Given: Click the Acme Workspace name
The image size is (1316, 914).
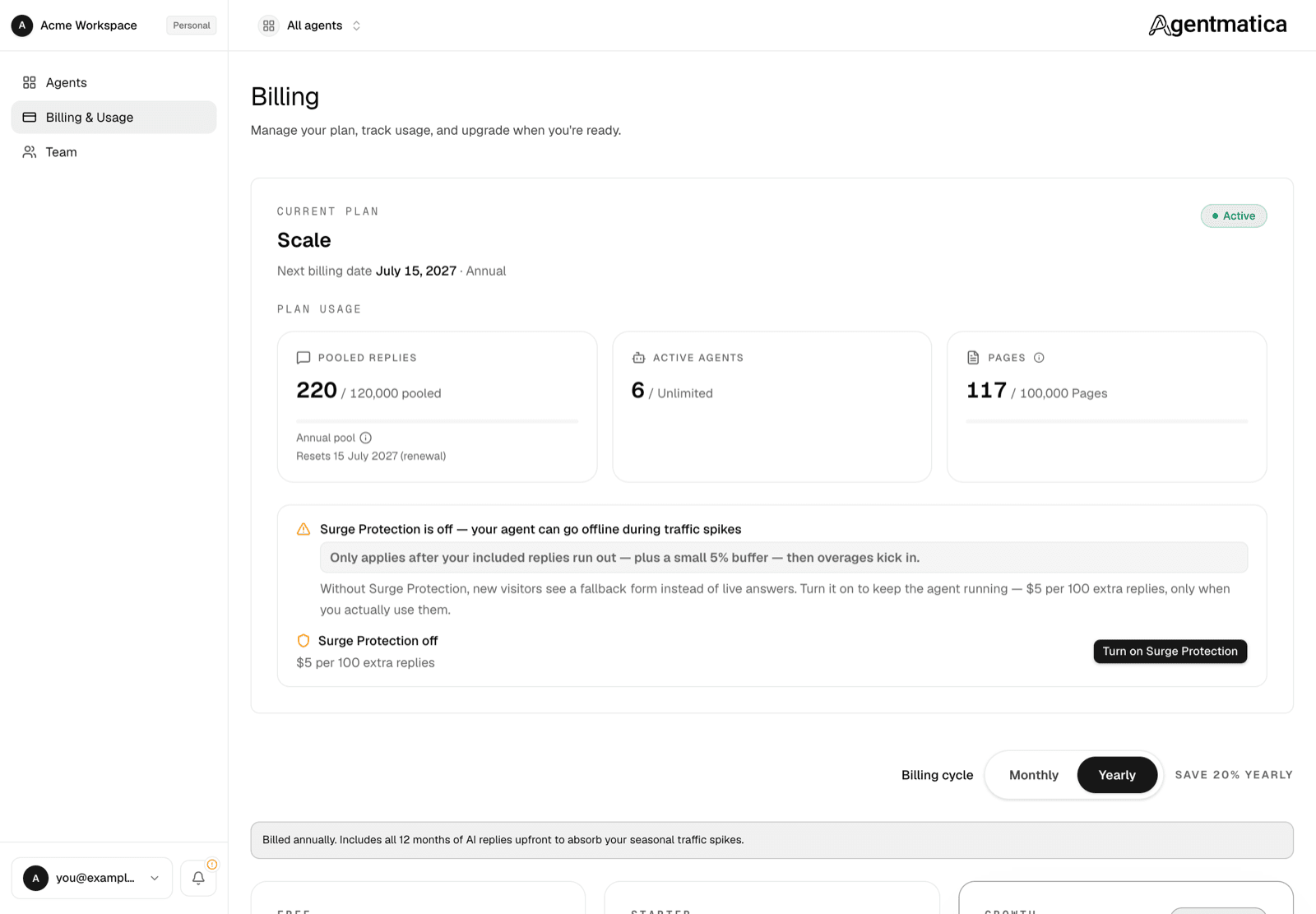Looking at the screenshot, I should [89, 26].
